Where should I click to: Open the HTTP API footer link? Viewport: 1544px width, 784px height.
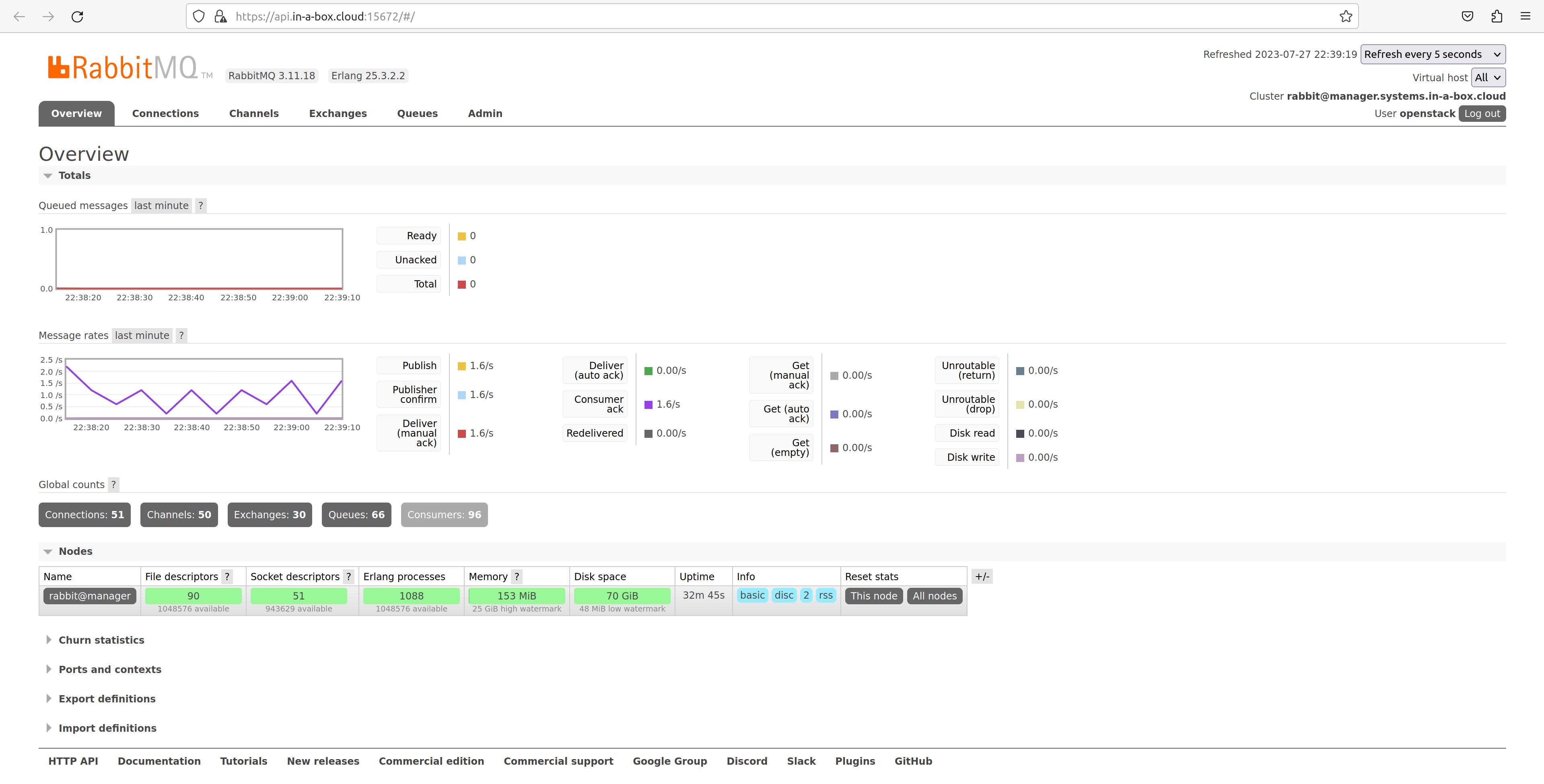coord(73,761)
